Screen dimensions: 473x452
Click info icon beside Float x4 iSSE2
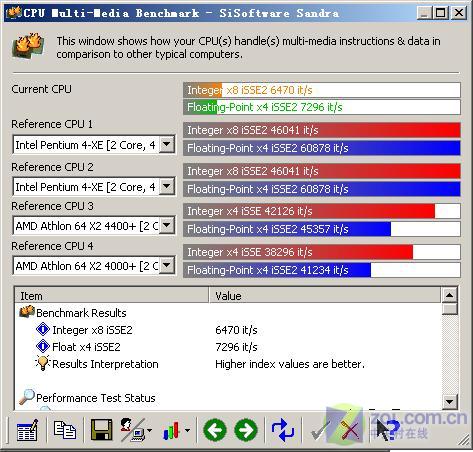pyautogui.click(x=43, y=346)
